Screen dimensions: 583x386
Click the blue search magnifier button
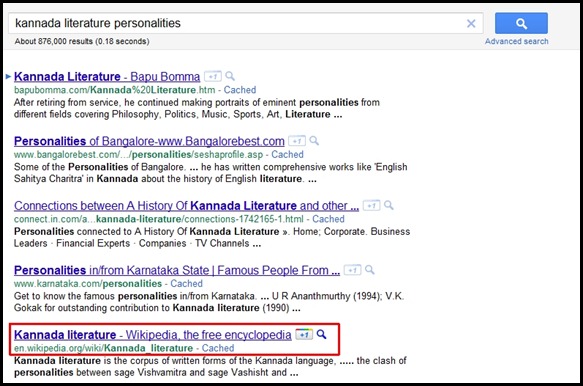[521, 23]
